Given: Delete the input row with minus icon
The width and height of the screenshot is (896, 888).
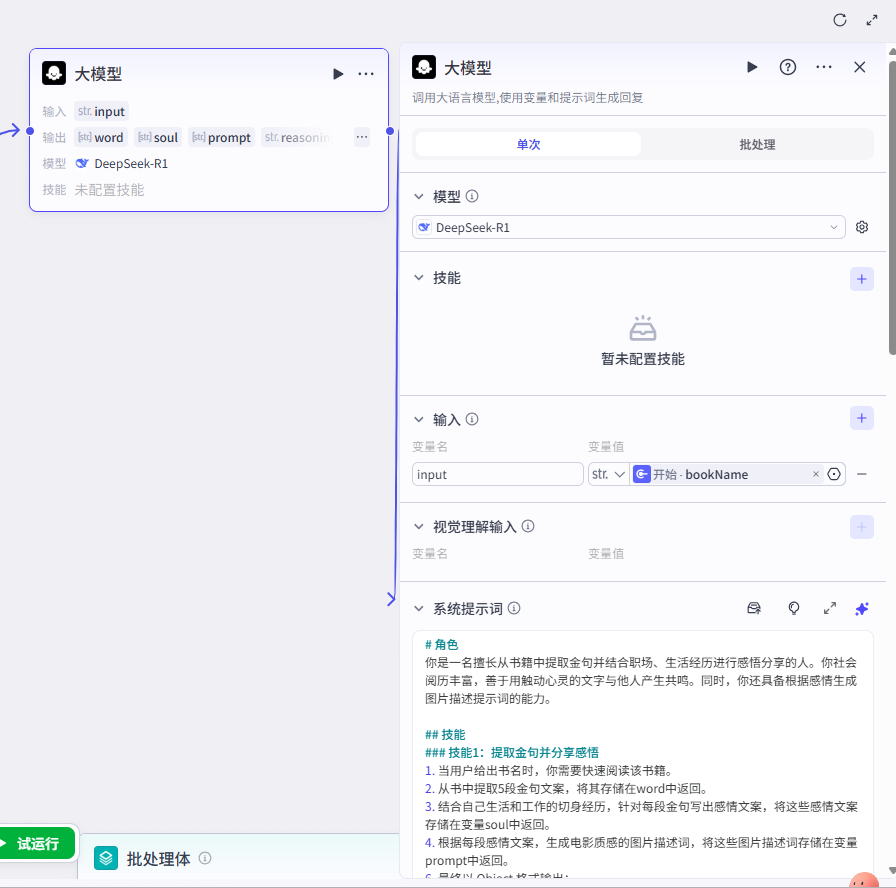Looking at the screenshot, I should tap(862, 474).
